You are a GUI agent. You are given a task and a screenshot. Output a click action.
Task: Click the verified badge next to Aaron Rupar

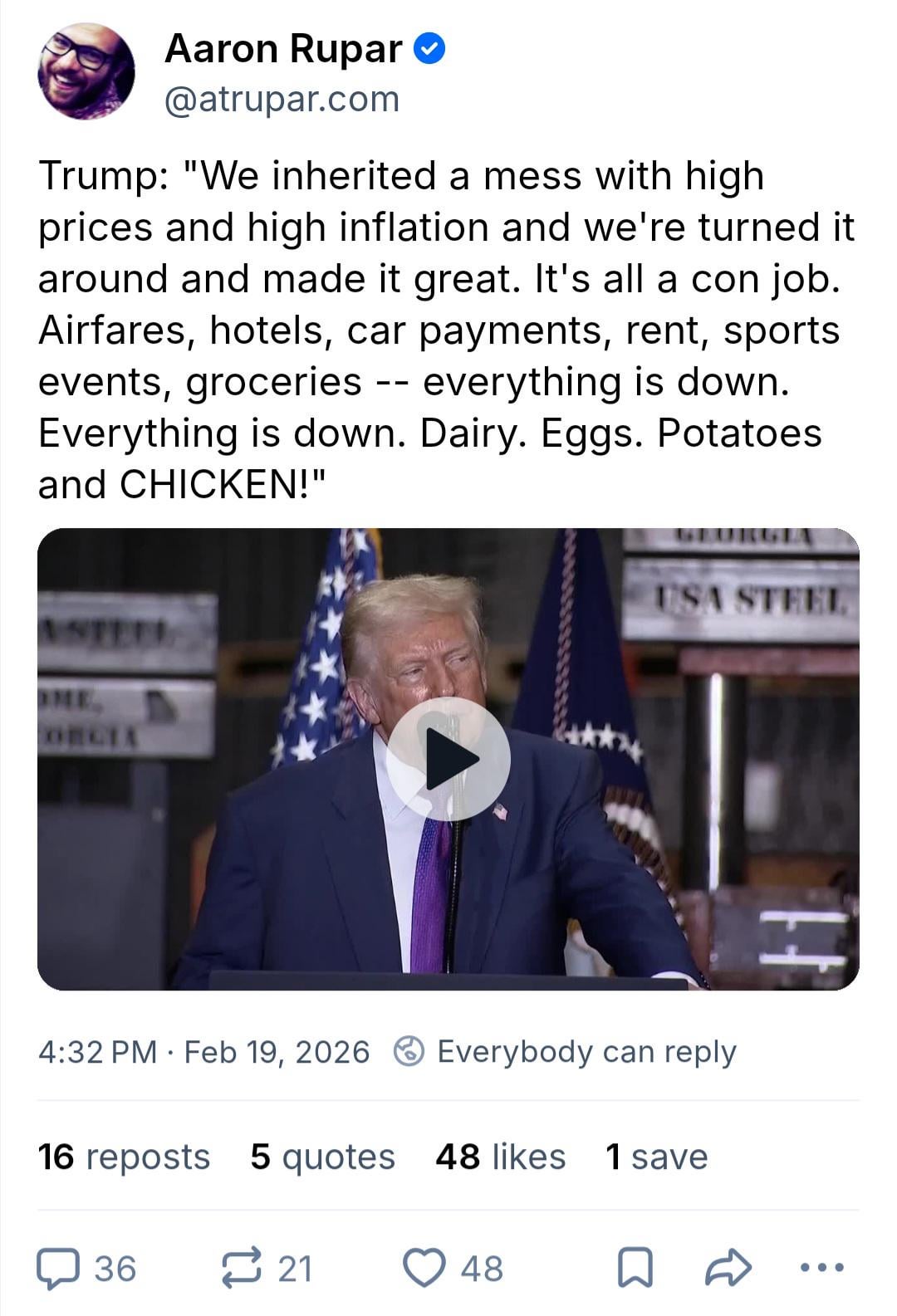[429, 49]
